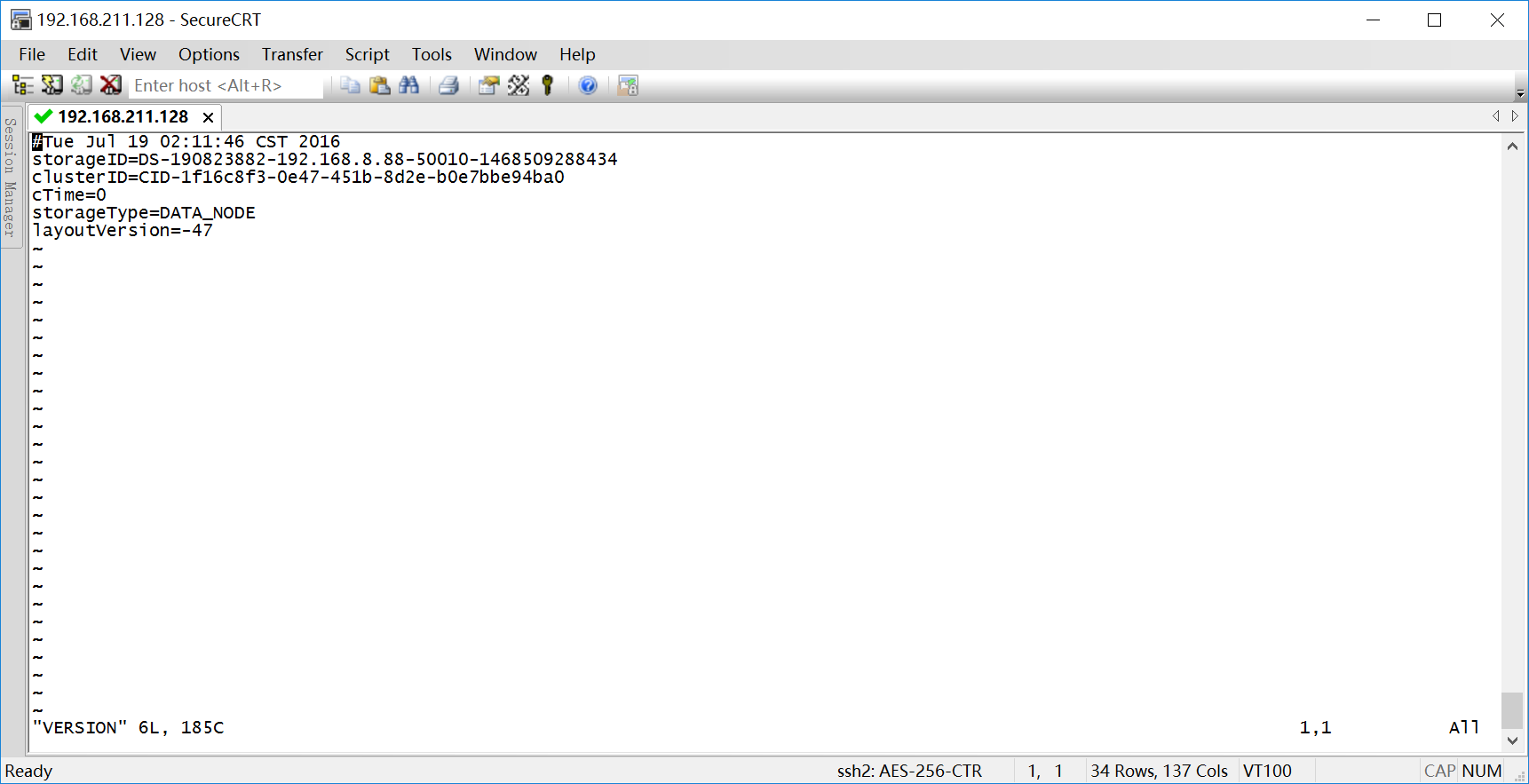Click the green connected checkmark on tab
Screen dimensions: 1529x784
coord(43,116)
